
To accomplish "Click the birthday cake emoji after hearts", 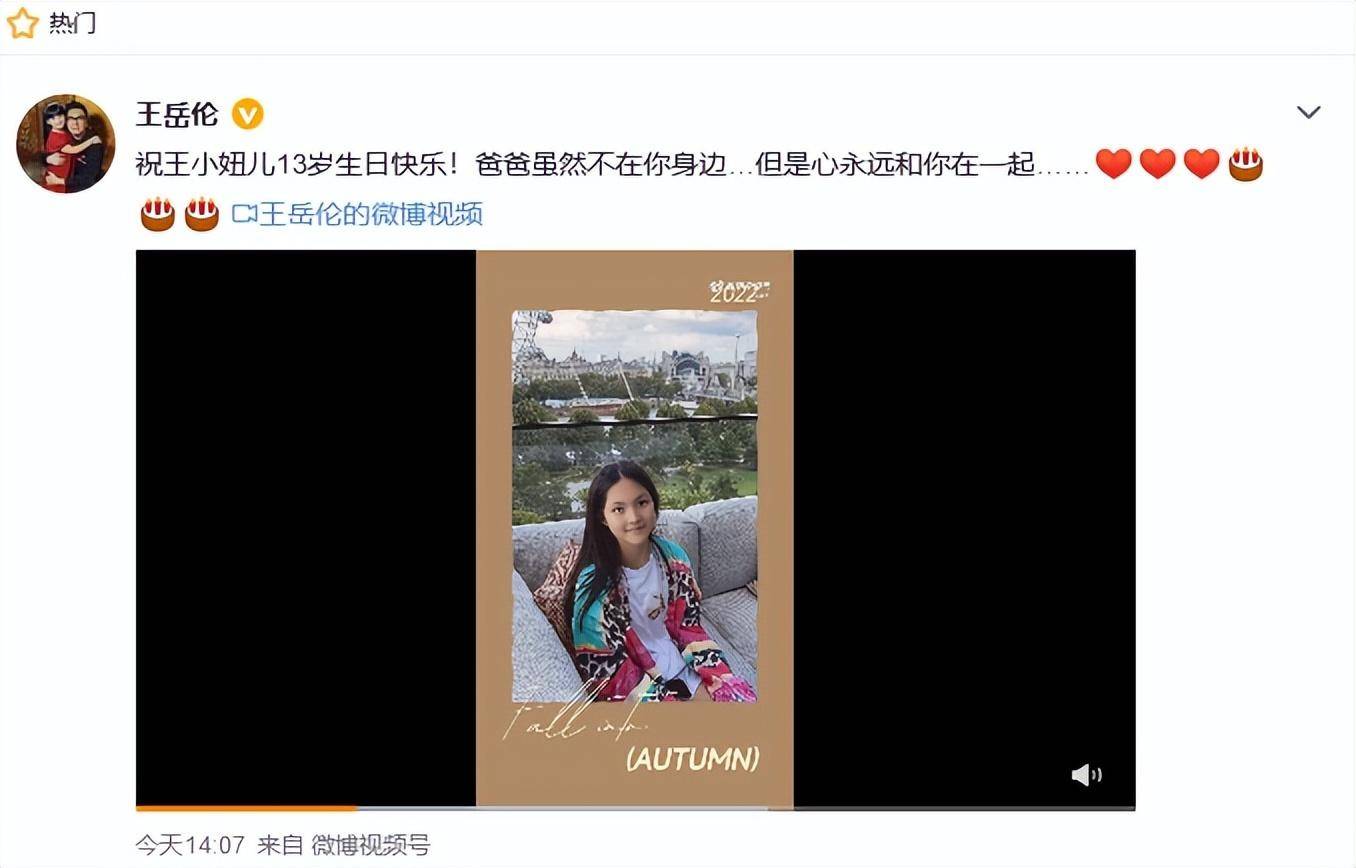I will pyautogui.click(x=1246, y=163).
